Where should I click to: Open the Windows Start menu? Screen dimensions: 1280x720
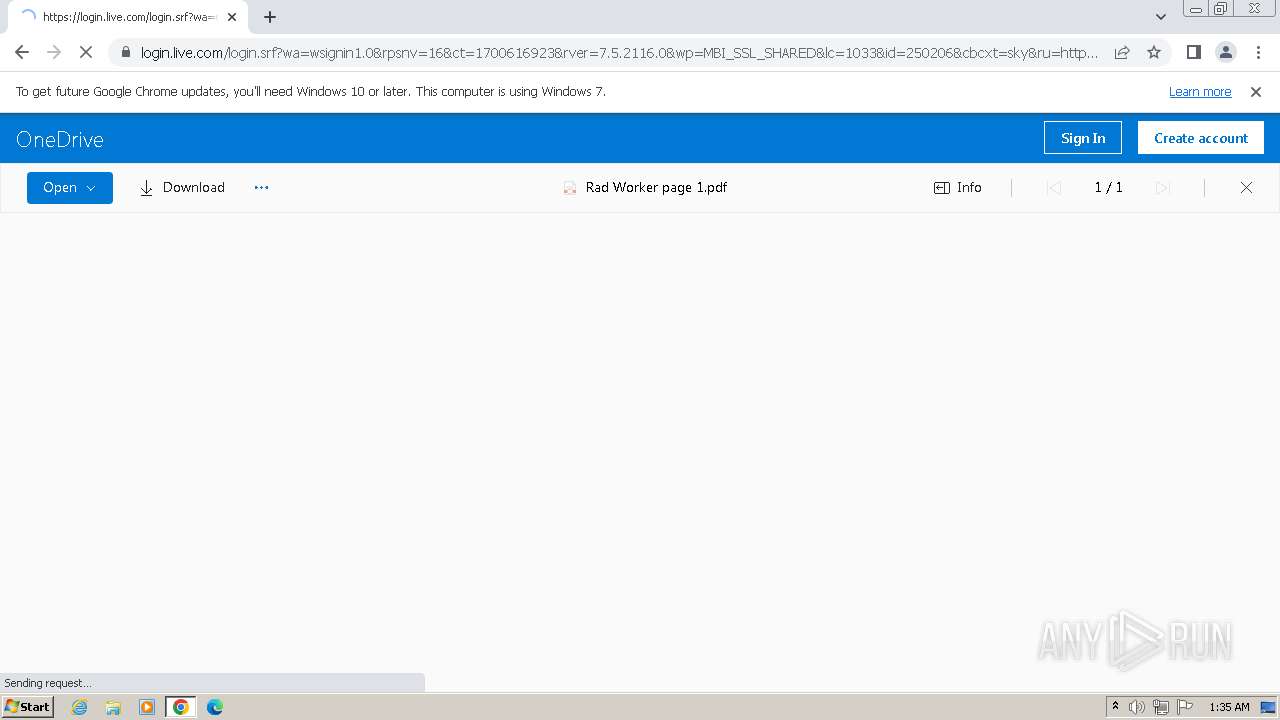point(28,706)
